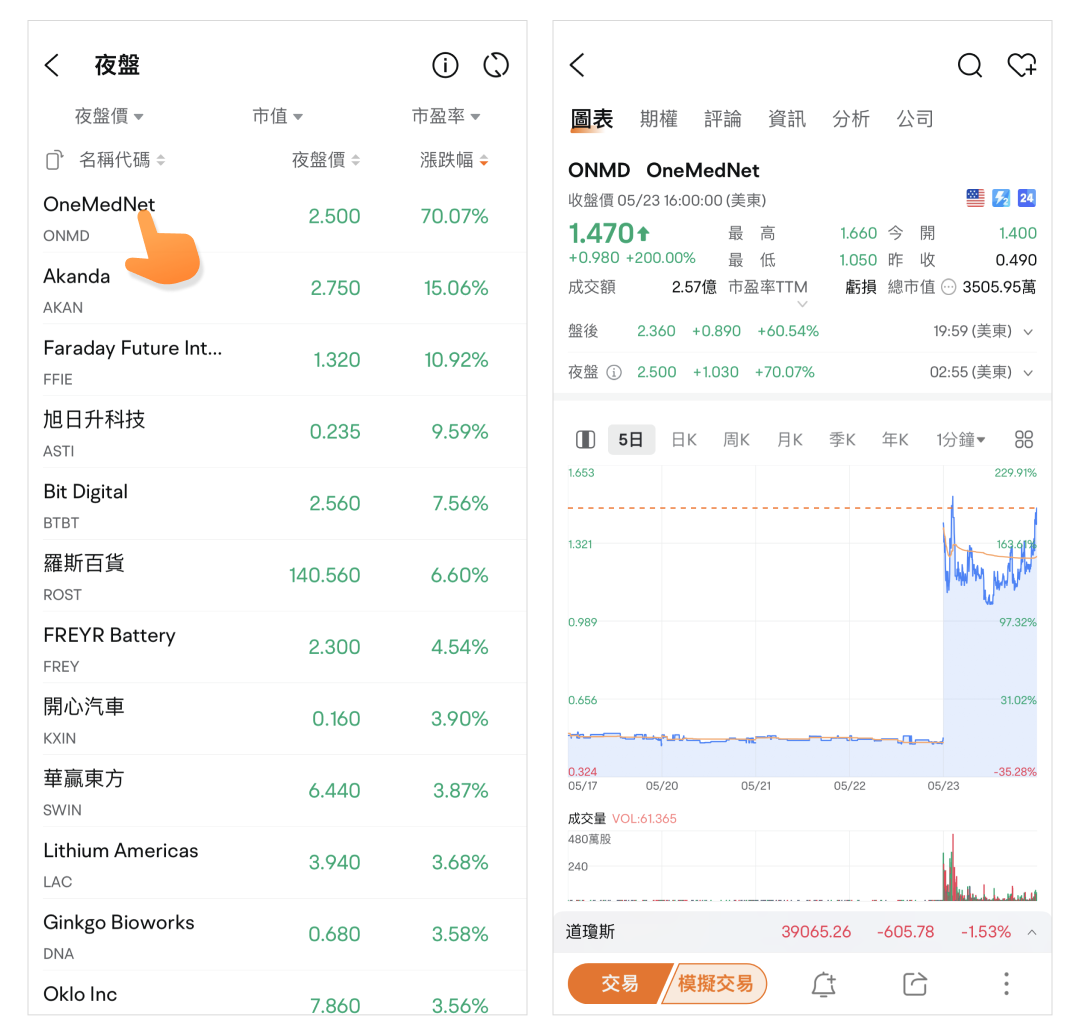Viewport: 1080px width, 1036px height.
Task: Tap the 模擬交易 button
Action: (715, 984)
